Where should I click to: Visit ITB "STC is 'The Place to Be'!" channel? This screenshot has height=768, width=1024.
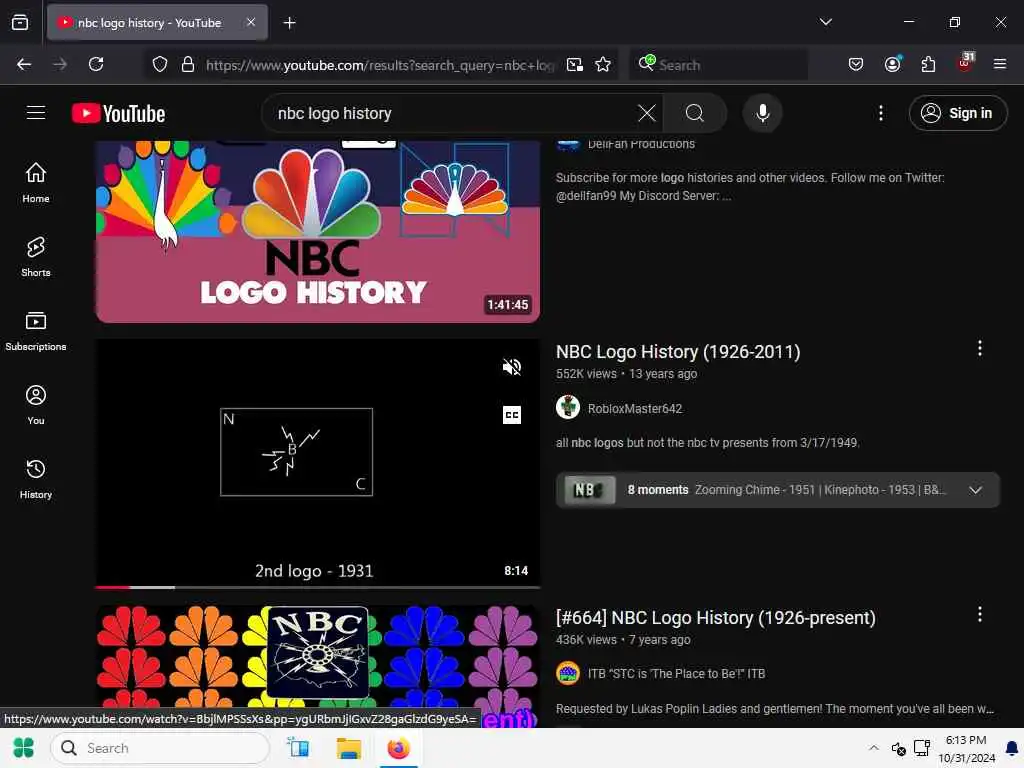(676, 674)
